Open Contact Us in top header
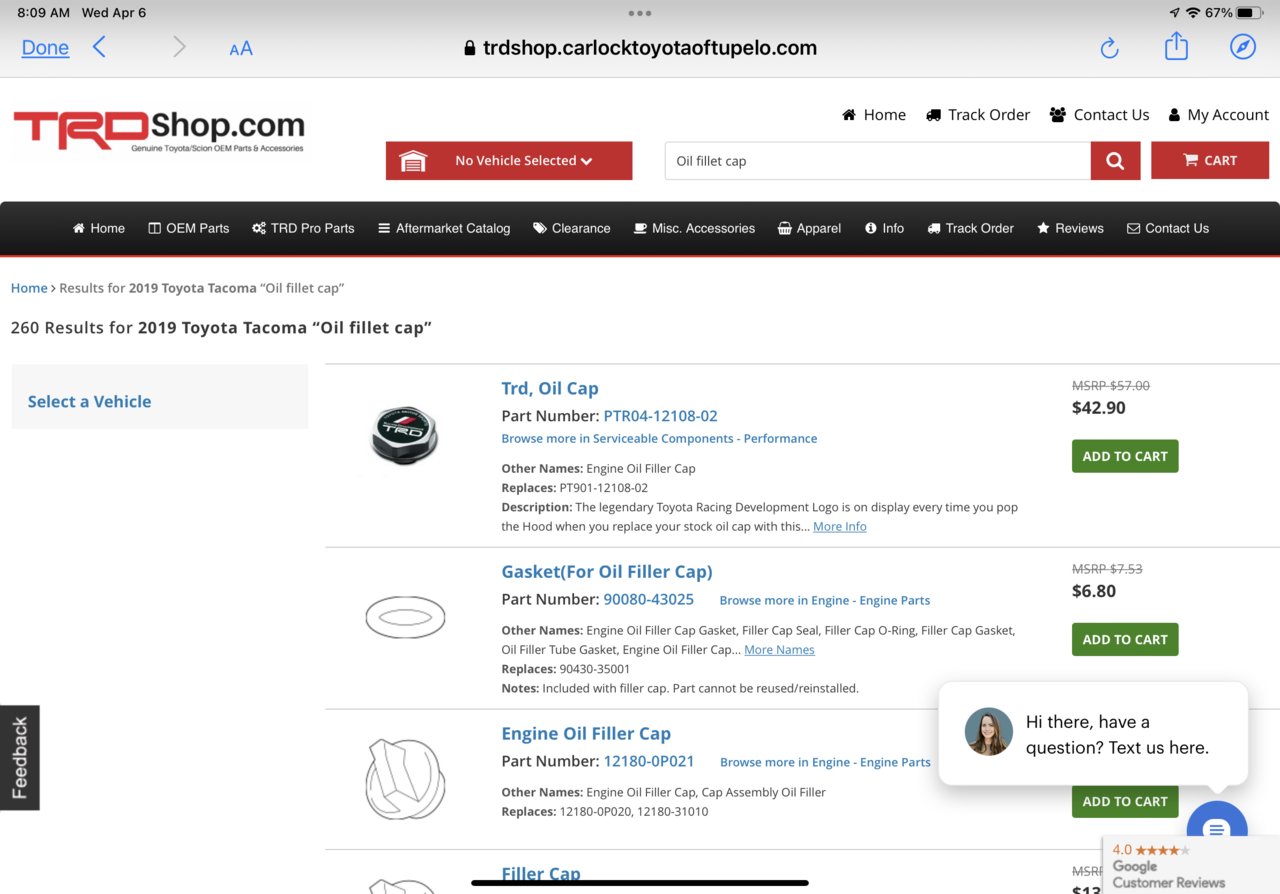This screenshot has width=1280, height=894. [x=1099, y=115]
